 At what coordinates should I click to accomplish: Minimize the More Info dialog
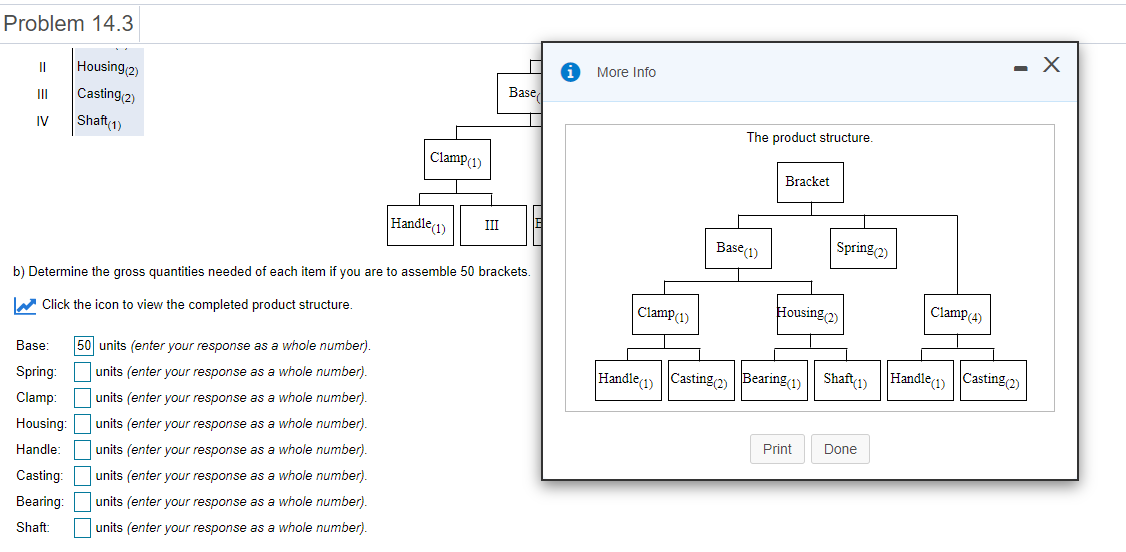tap(1020, 69)
